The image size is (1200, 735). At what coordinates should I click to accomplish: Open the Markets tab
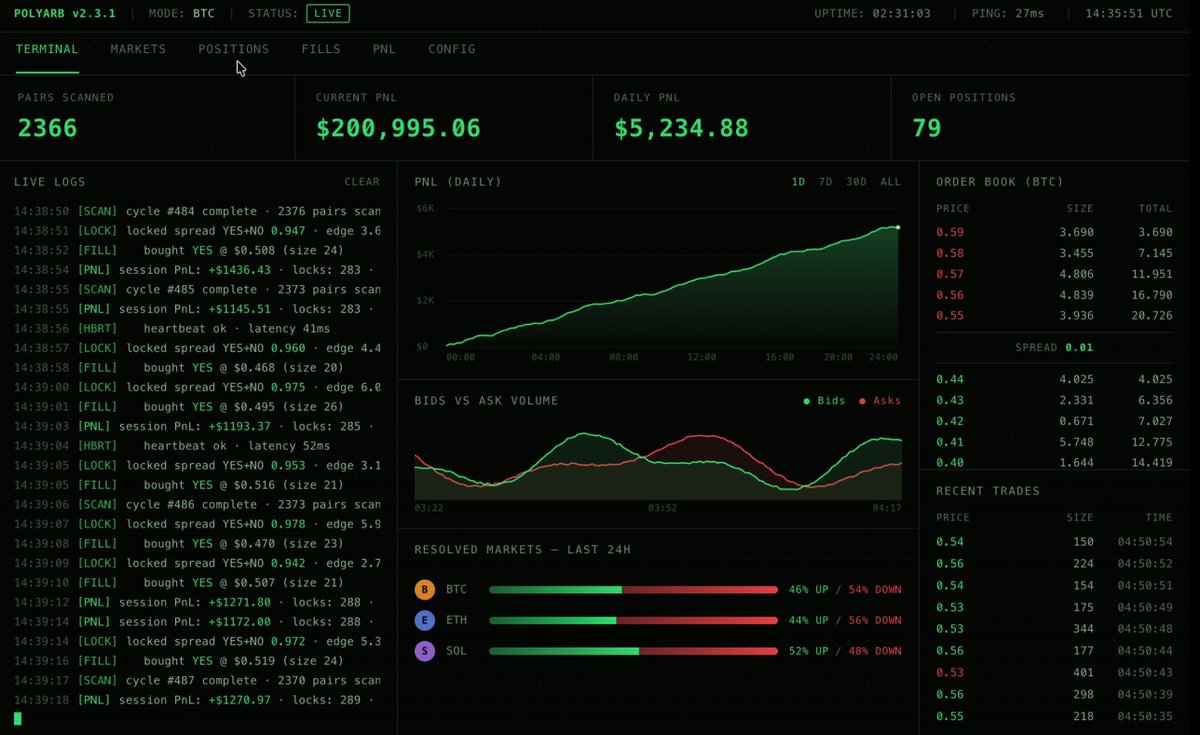(x=138, y=49)
